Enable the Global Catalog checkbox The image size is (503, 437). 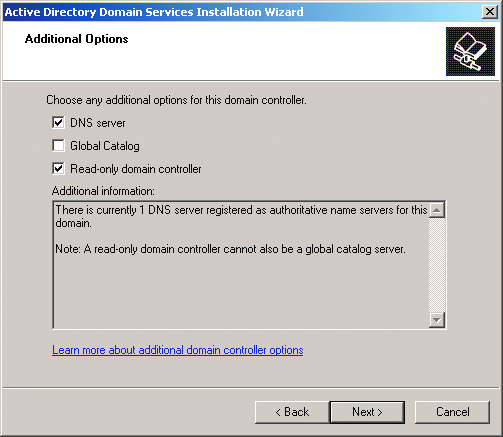point(58,146)
